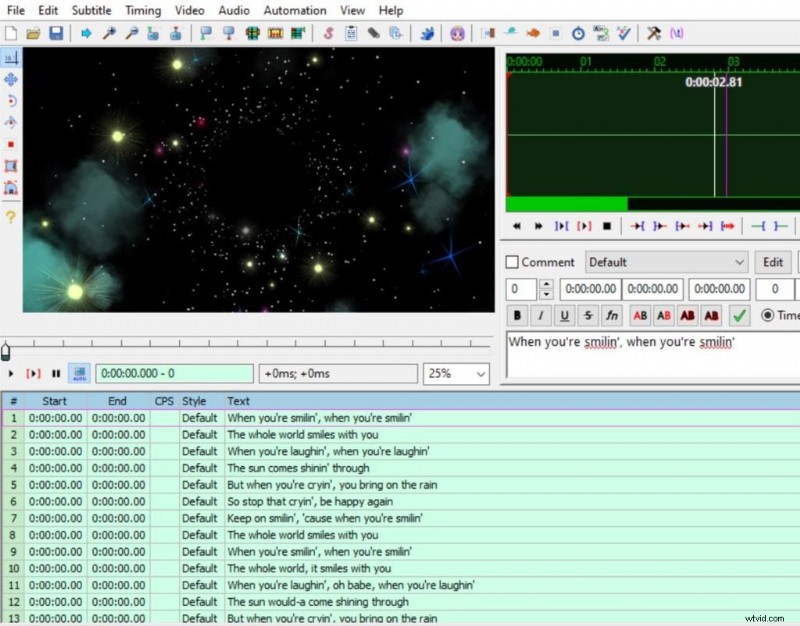Open the primary color picker AB button
Screen dimensions: 800x626
click(640, 315)
